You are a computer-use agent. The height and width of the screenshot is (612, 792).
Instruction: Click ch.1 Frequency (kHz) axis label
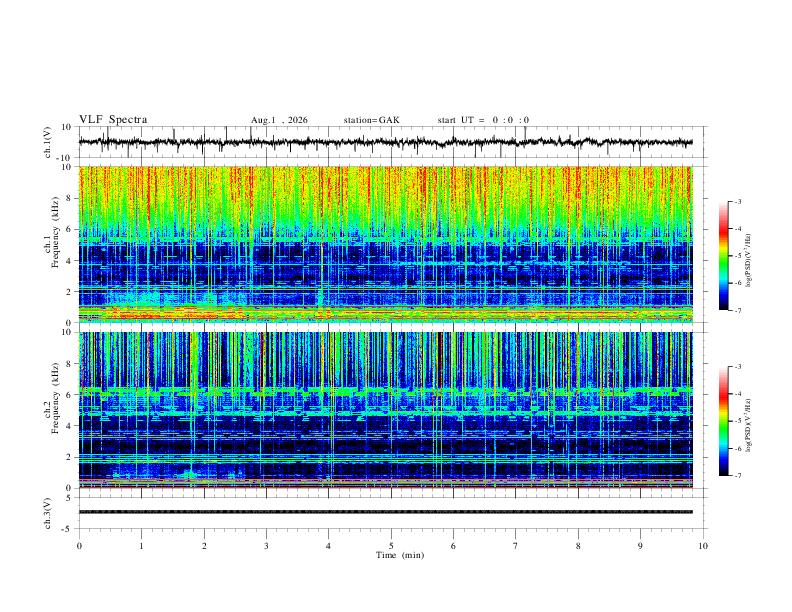[55, 233]
